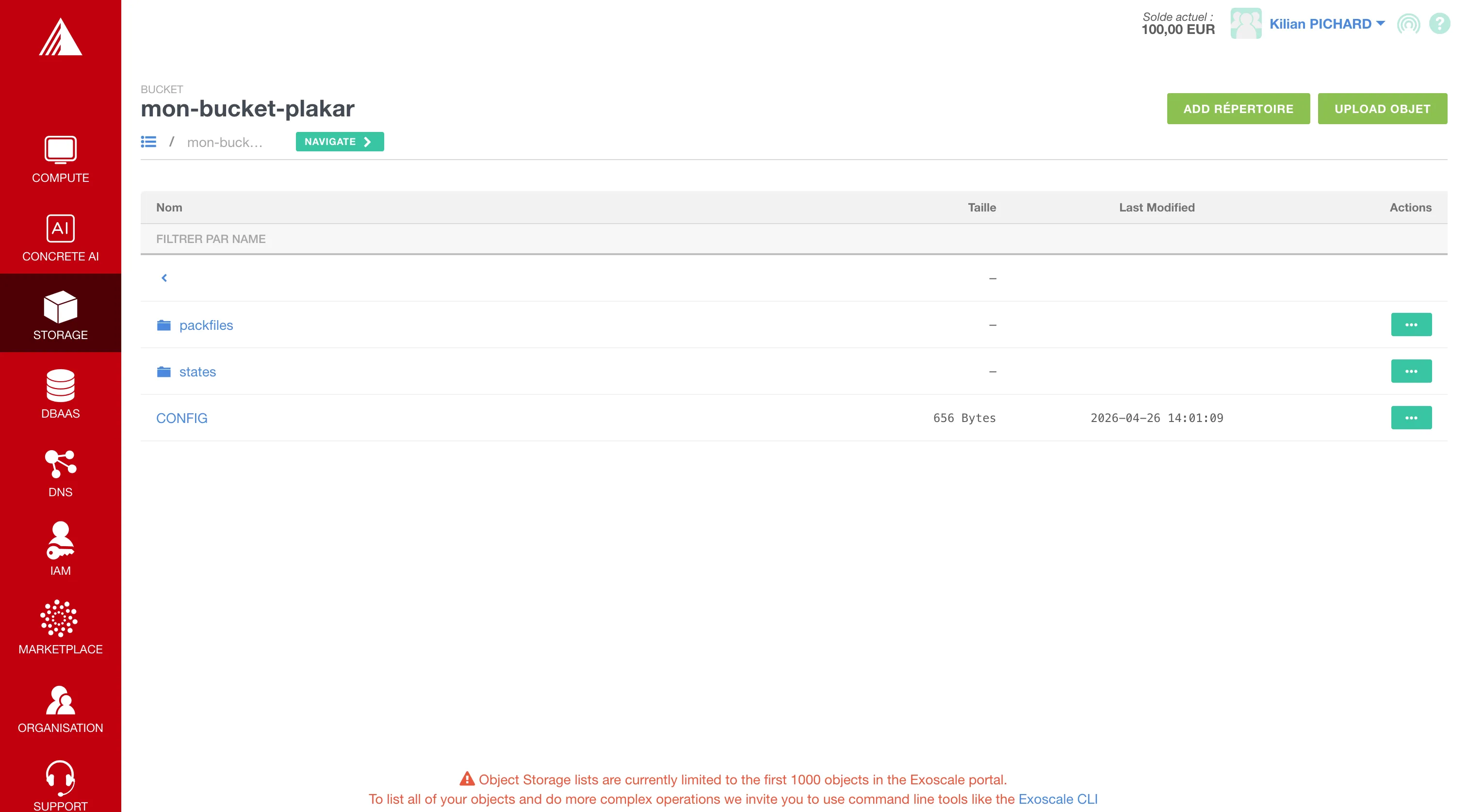Screen dimensions: 1467x812
Task: Open the Compute section icon
Action: tap(60, 150)
